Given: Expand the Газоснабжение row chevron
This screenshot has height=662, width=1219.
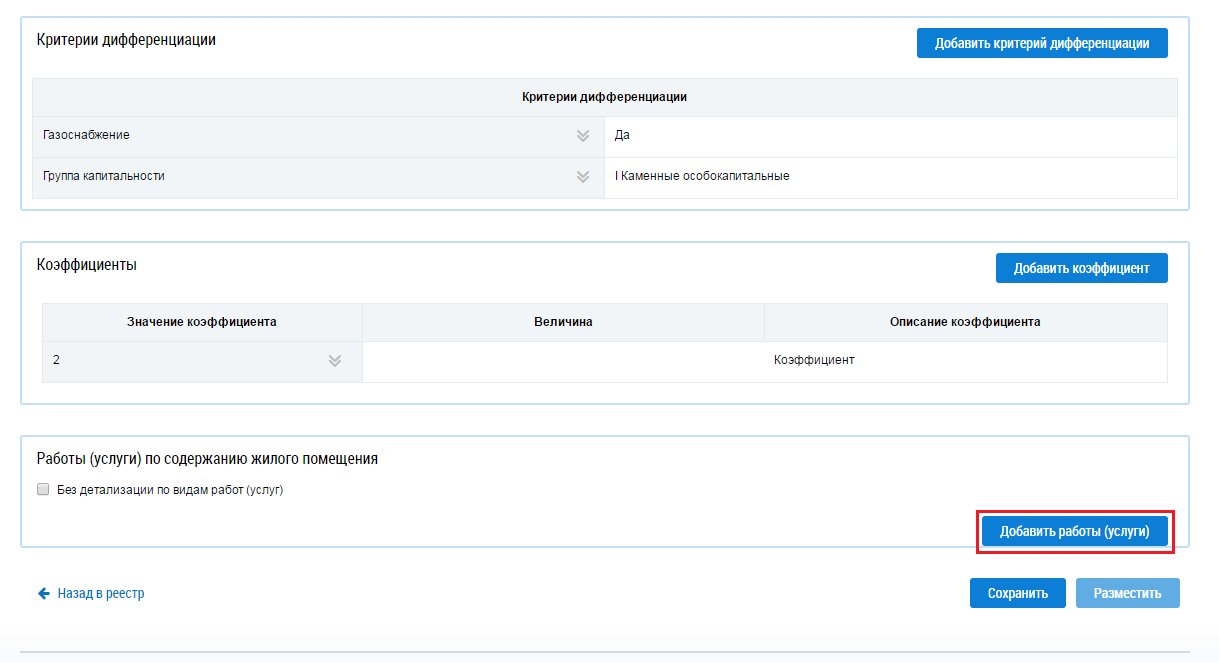Looking at the screenshot, I should pos(583,136).
